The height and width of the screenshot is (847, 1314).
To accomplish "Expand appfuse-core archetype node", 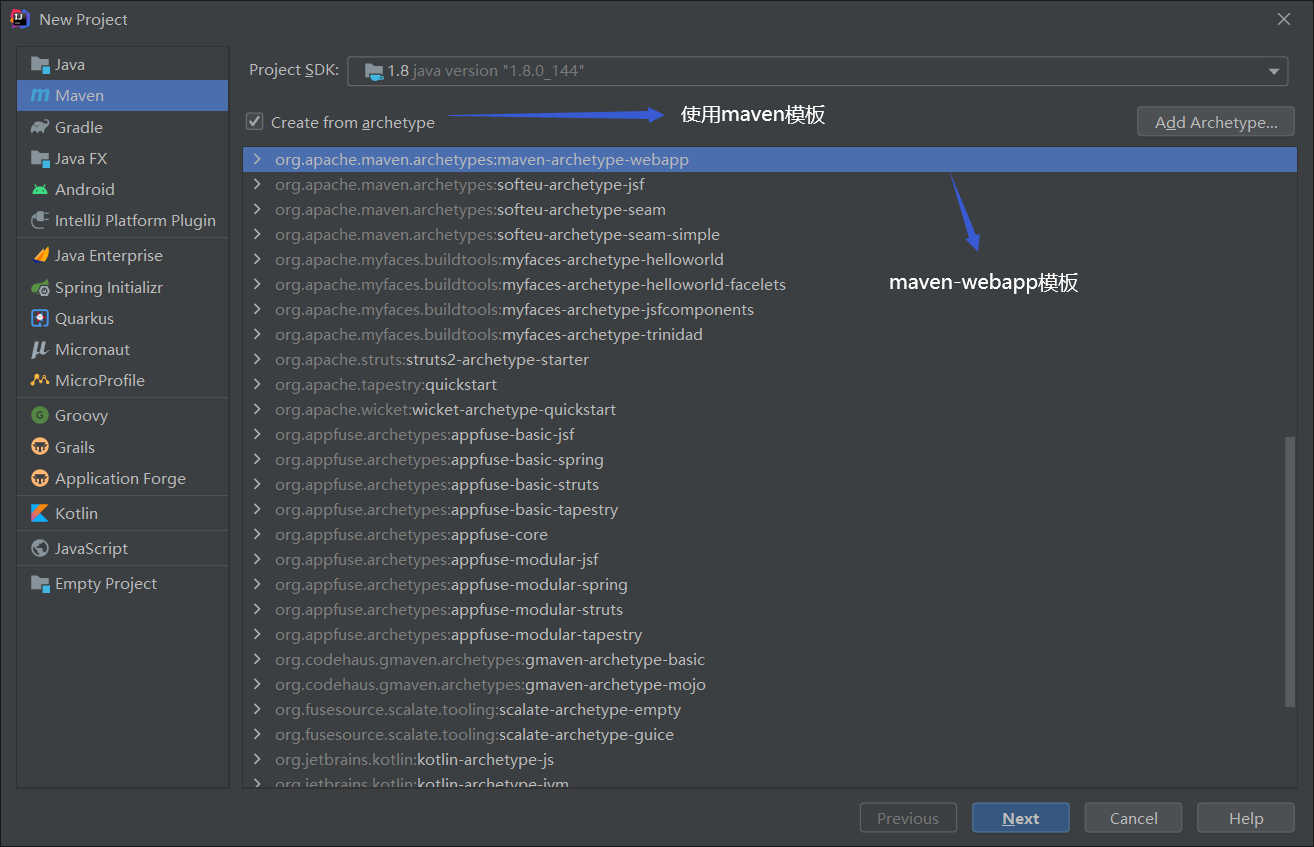I will coord(257,534).
